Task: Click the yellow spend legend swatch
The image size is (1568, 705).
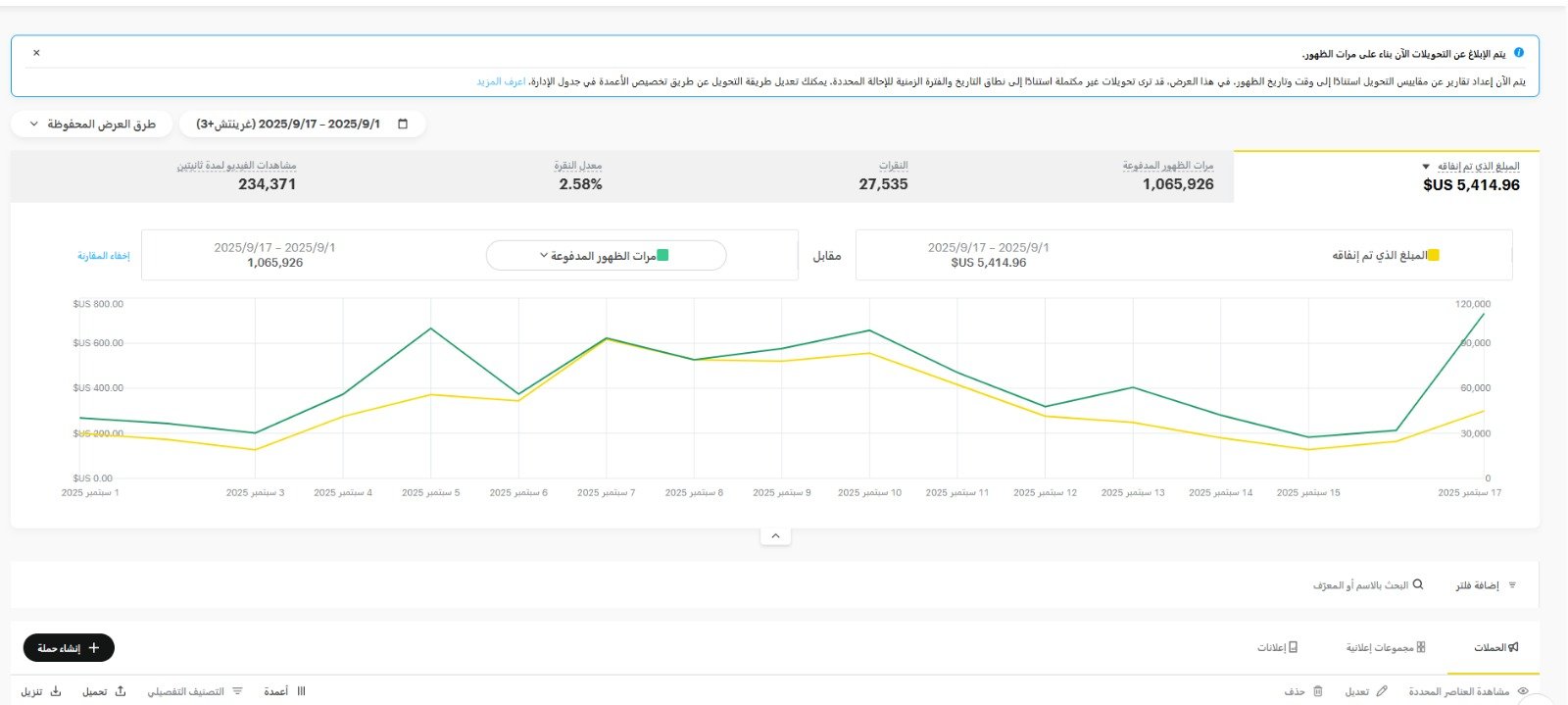Action: (1433, 256)
